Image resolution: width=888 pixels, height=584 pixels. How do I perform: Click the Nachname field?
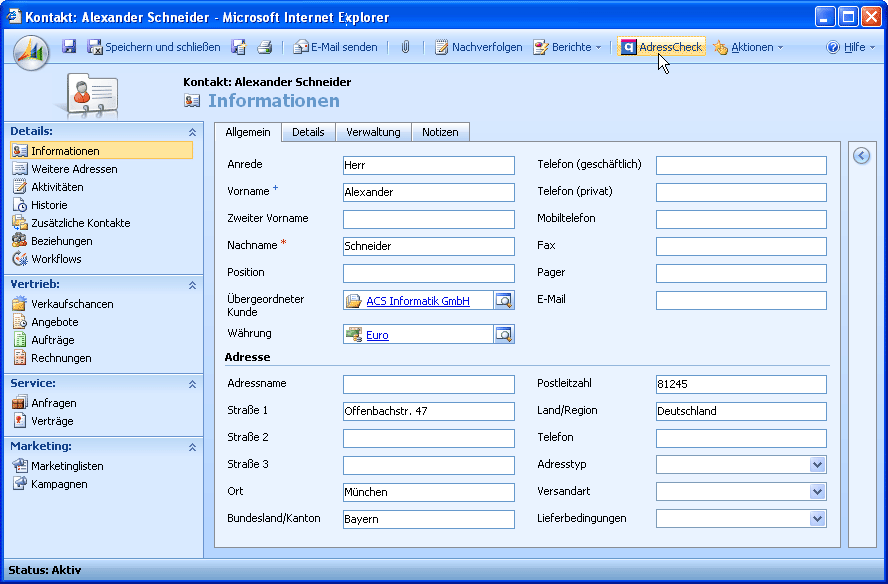(429, 246)
